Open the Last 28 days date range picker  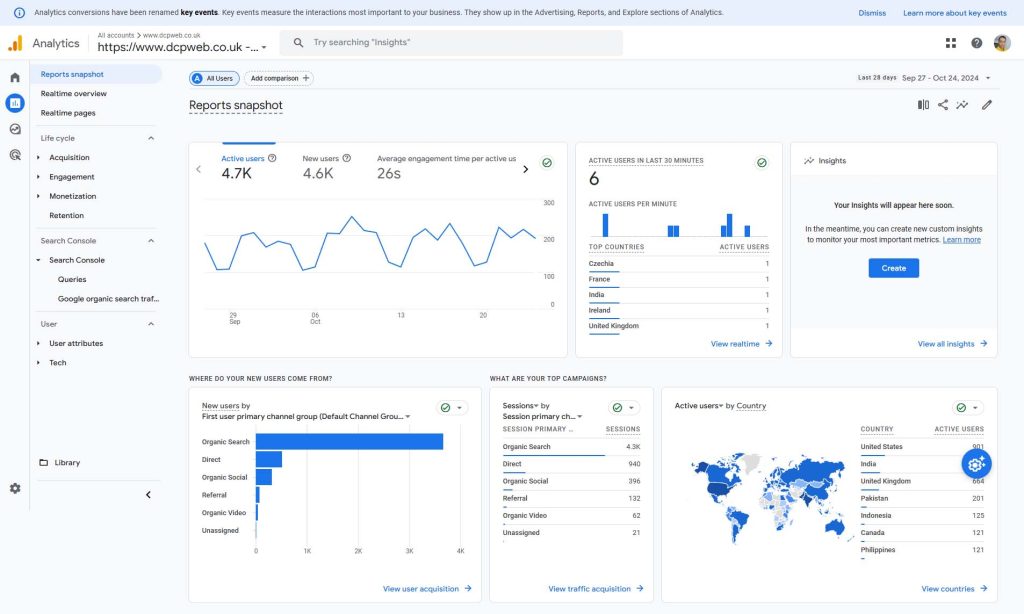(920, 76)
